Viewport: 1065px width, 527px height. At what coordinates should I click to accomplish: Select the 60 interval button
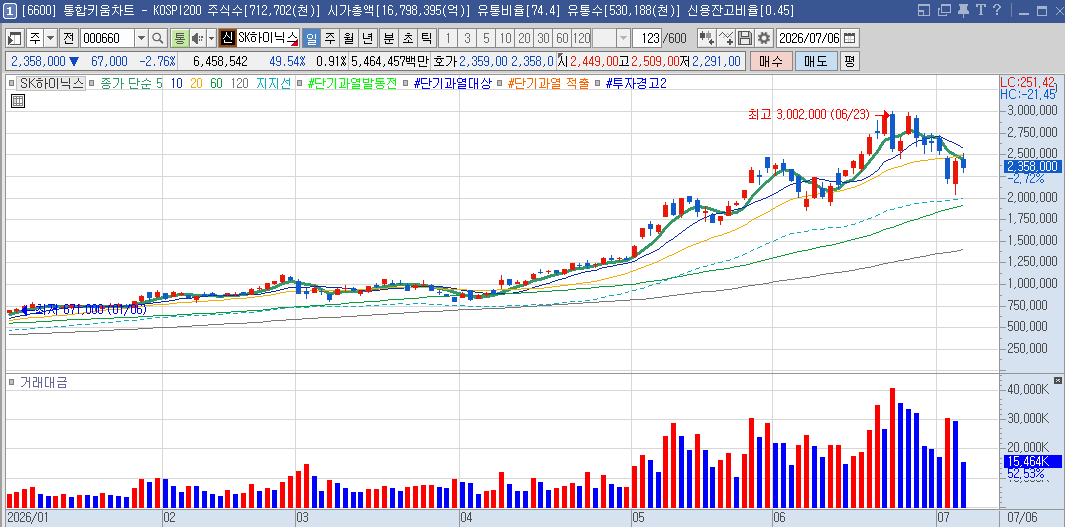click(x=562, y=38)
